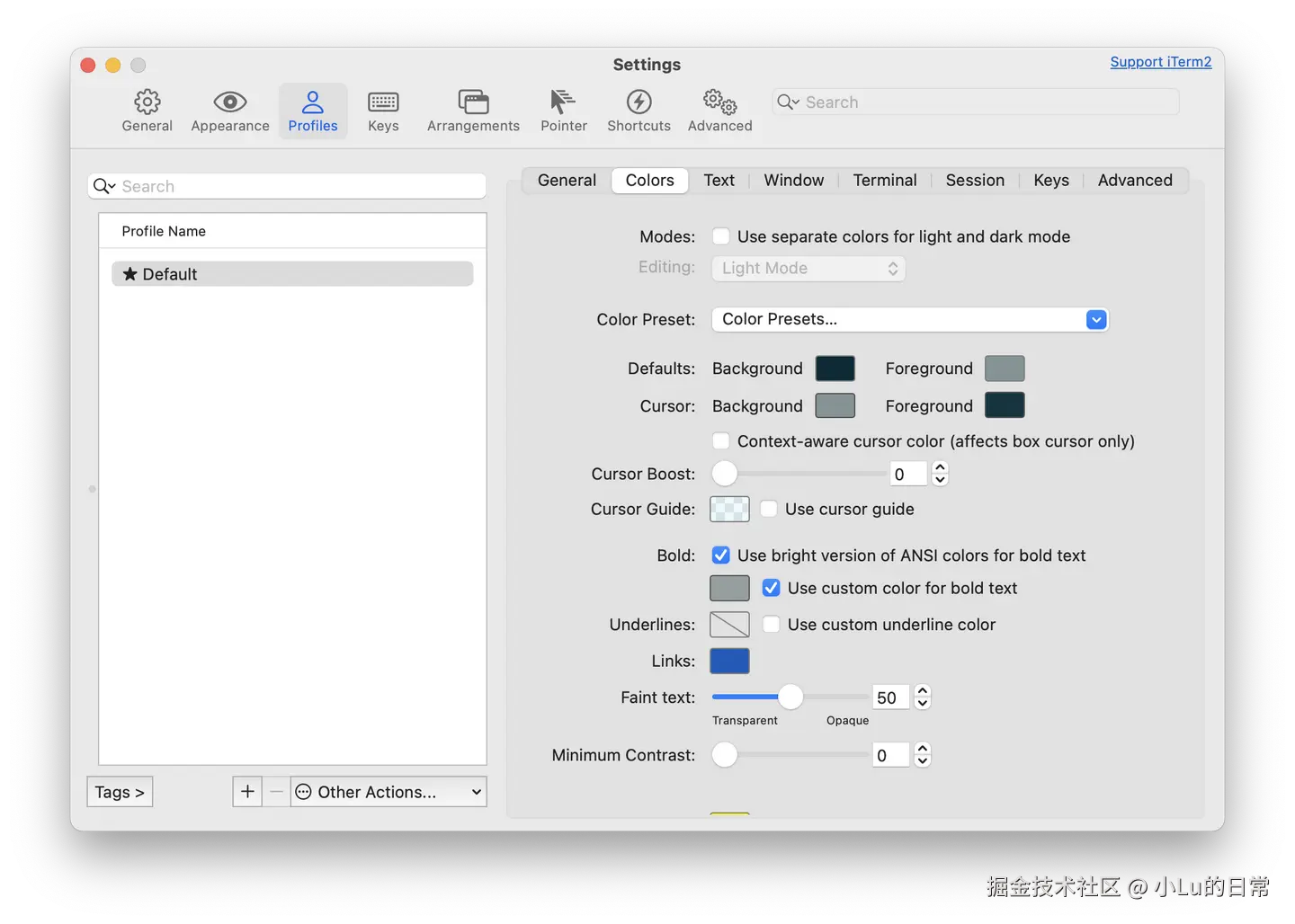Open Arrangements windows icon
The image size is (1295, 924).
pos(473,102)
